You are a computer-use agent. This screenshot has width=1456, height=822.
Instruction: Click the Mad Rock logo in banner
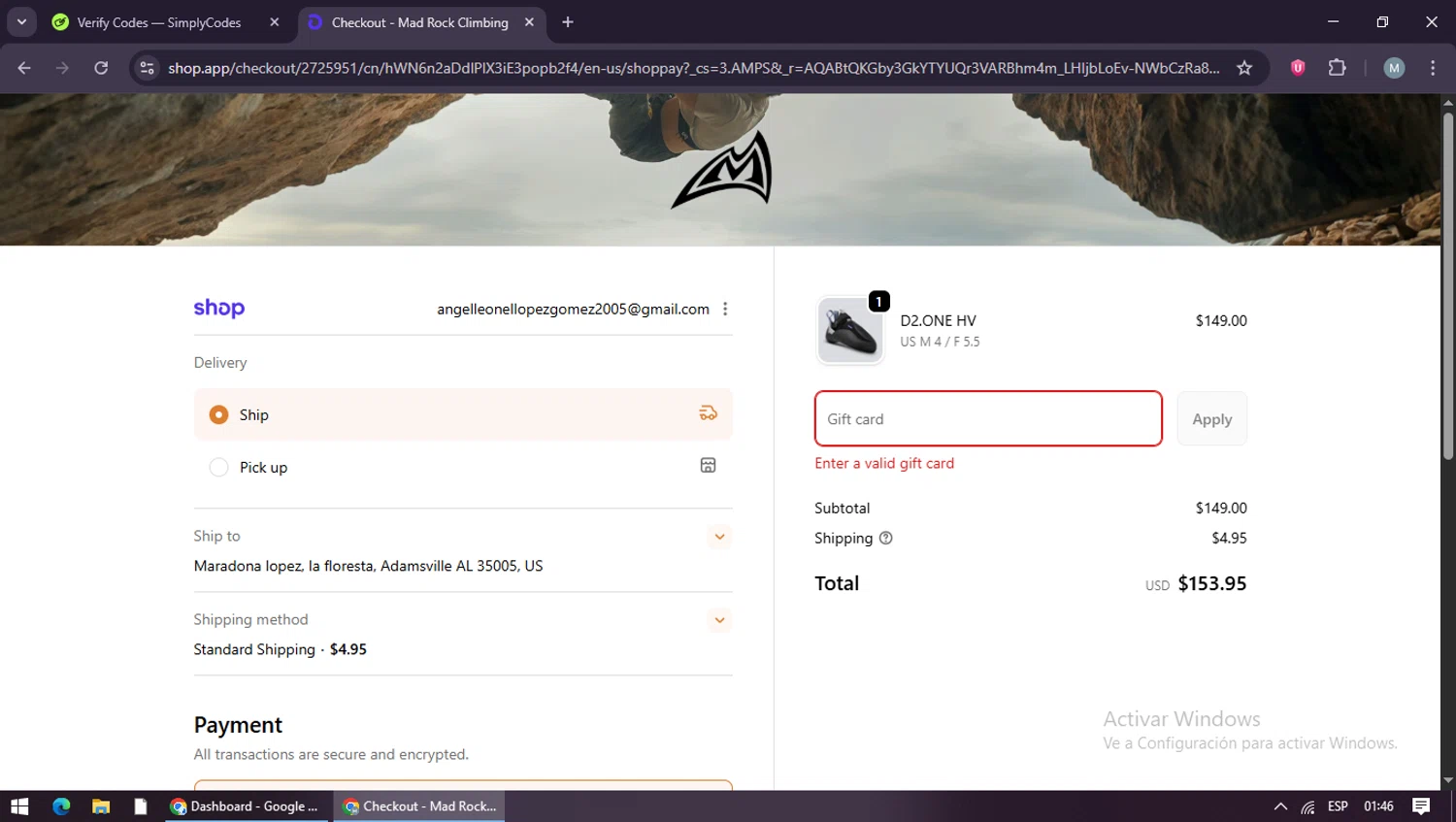723,170
